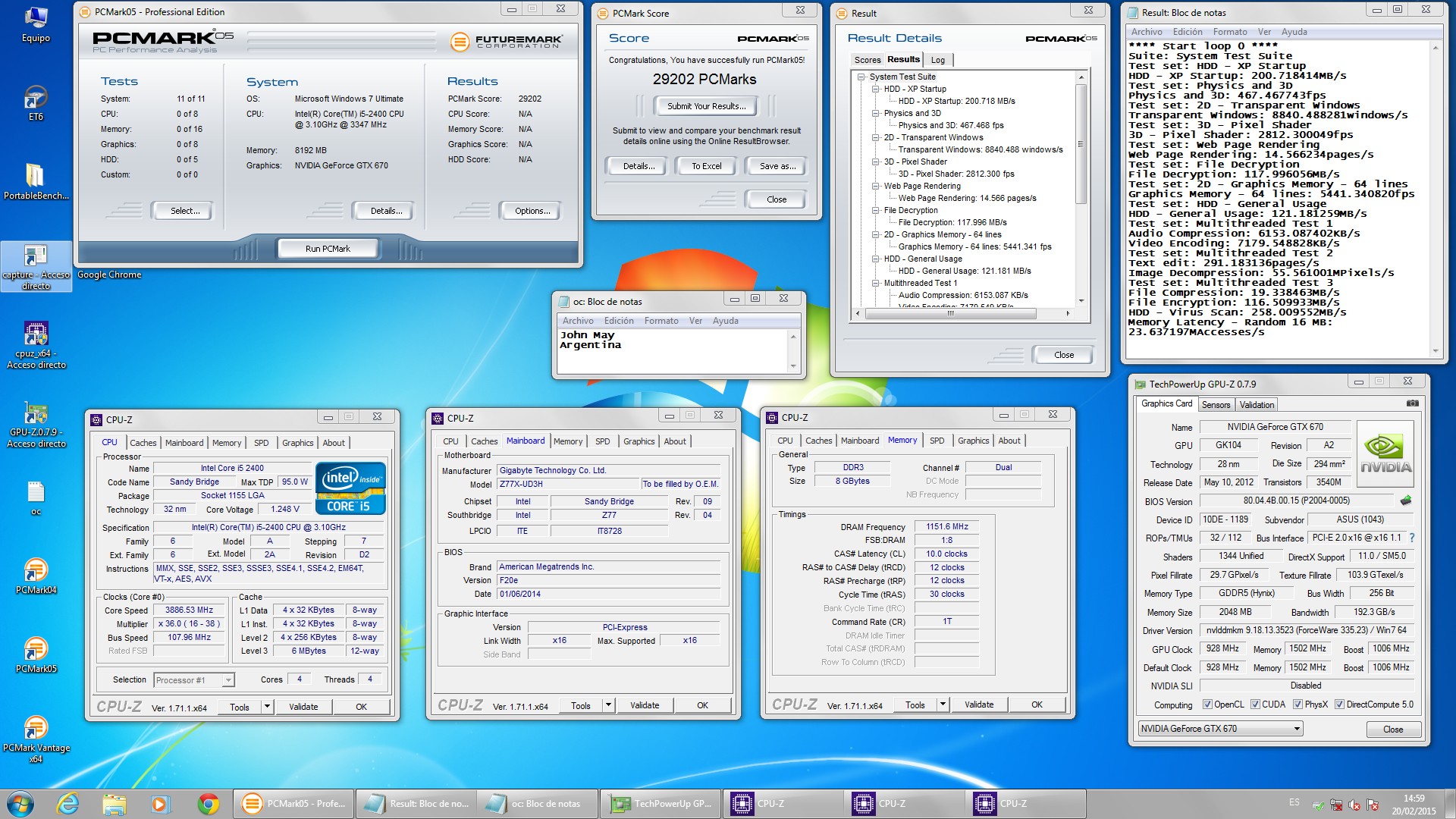Click the GPU-Z screenshot camera icon
1456x819 pixels.
(1413, 403)
